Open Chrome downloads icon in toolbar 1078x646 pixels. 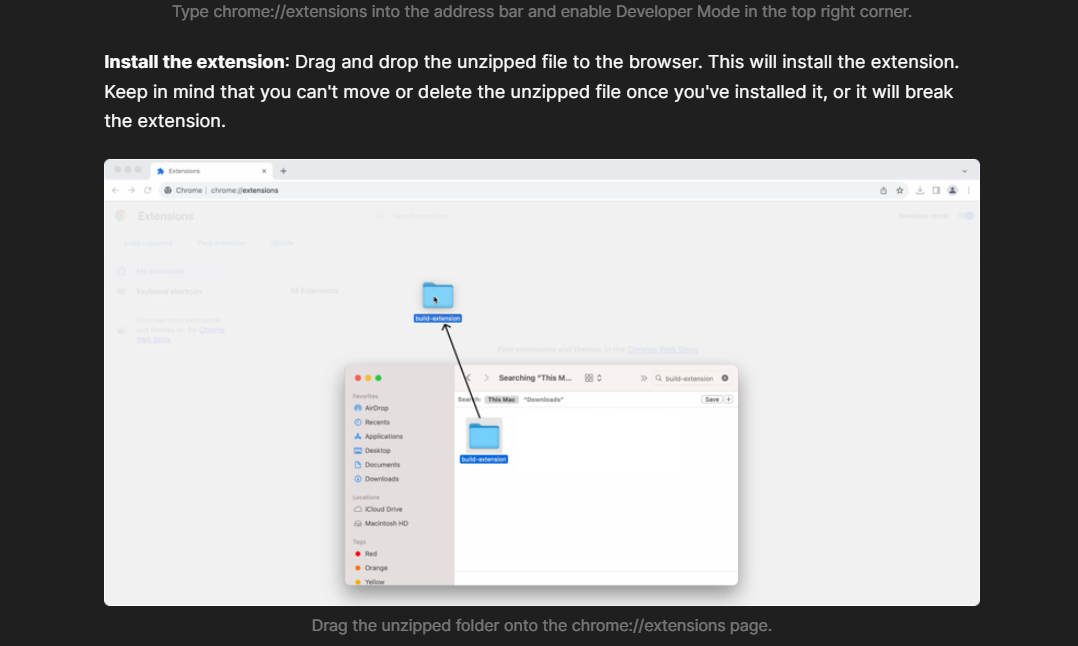(920, 190)
